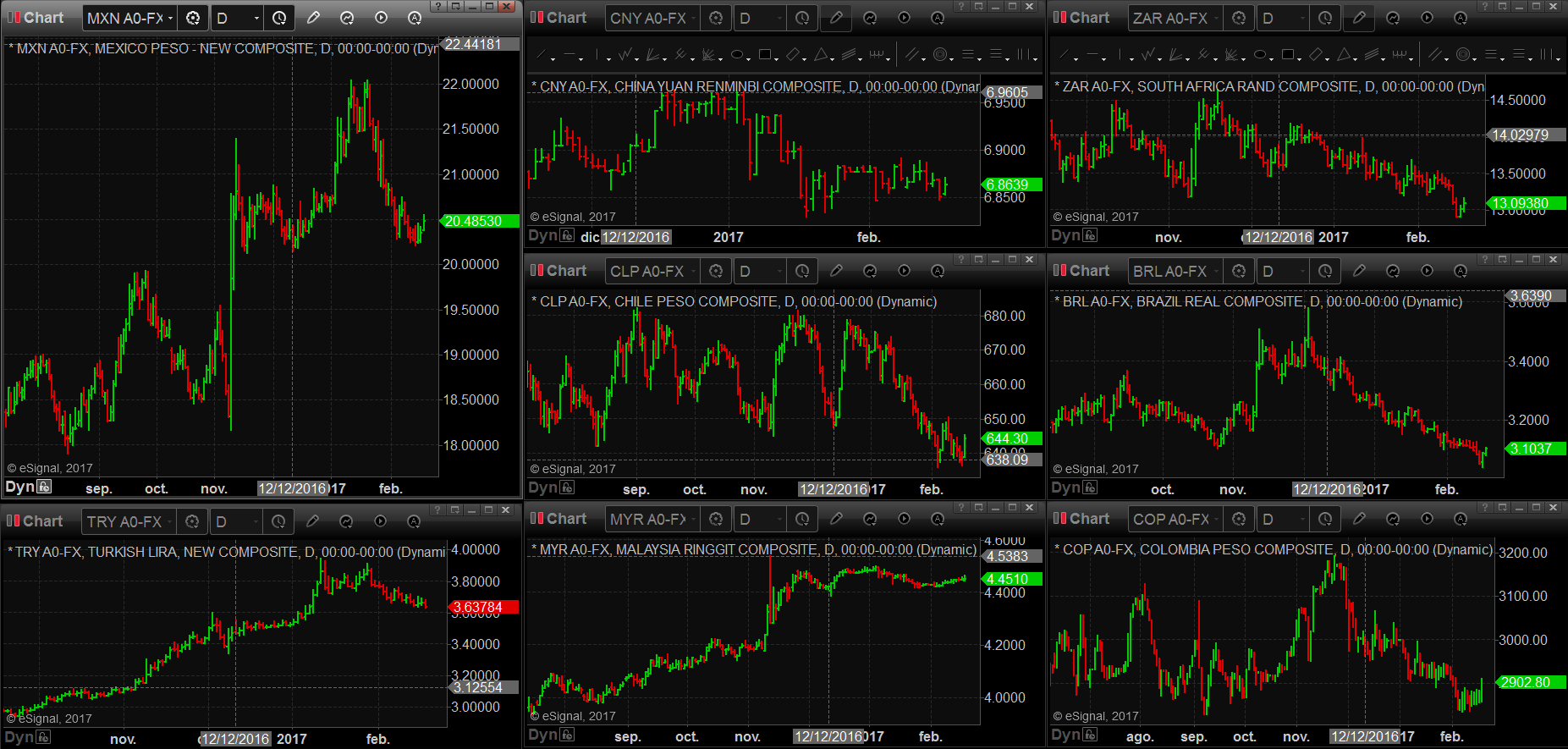This screenshot has height=749, width=1568.
Task: Click the time template clock in BRL chart
Action: pos(1325,271)
